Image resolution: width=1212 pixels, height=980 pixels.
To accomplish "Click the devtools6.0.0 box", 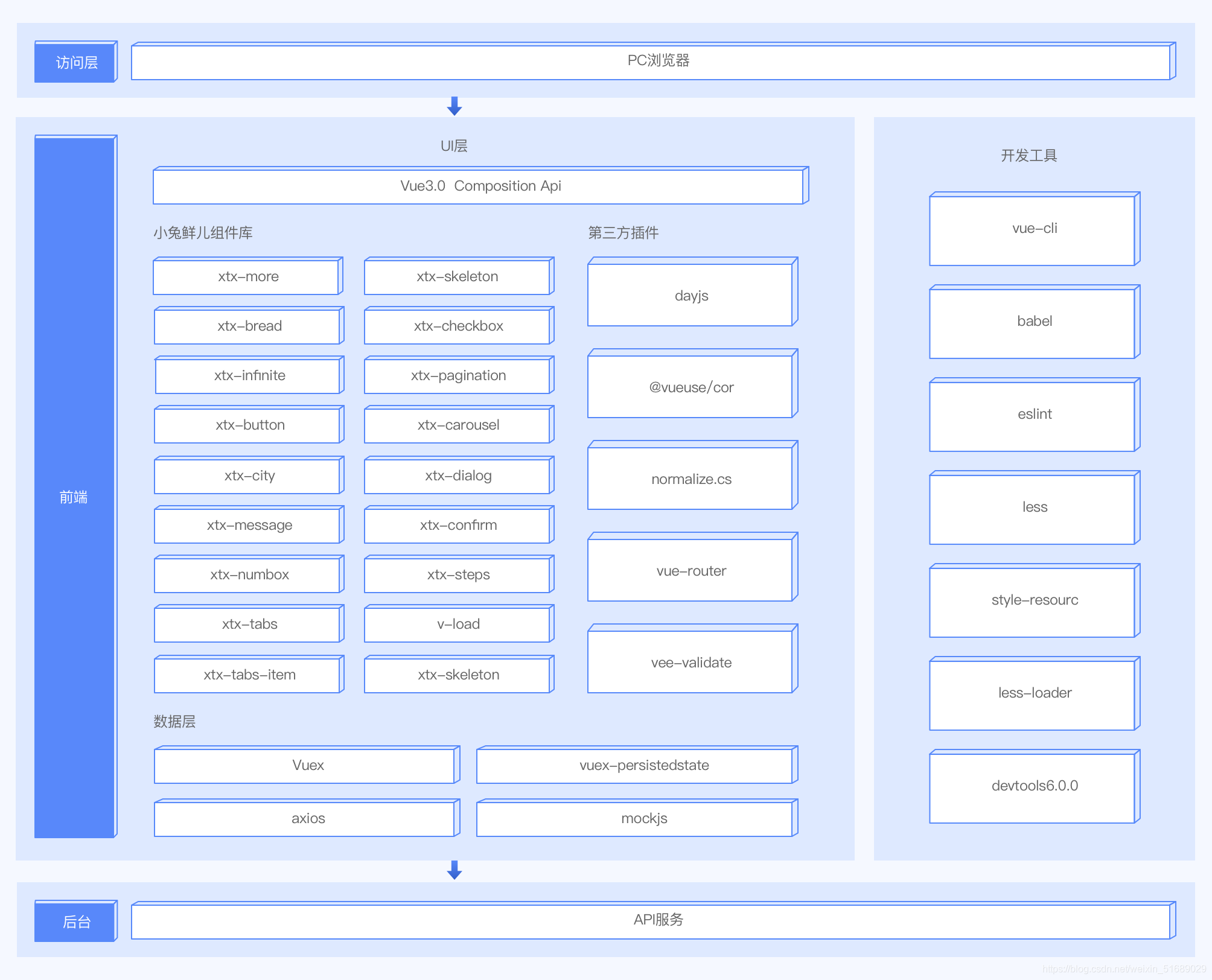I will tap(1035, 786).
